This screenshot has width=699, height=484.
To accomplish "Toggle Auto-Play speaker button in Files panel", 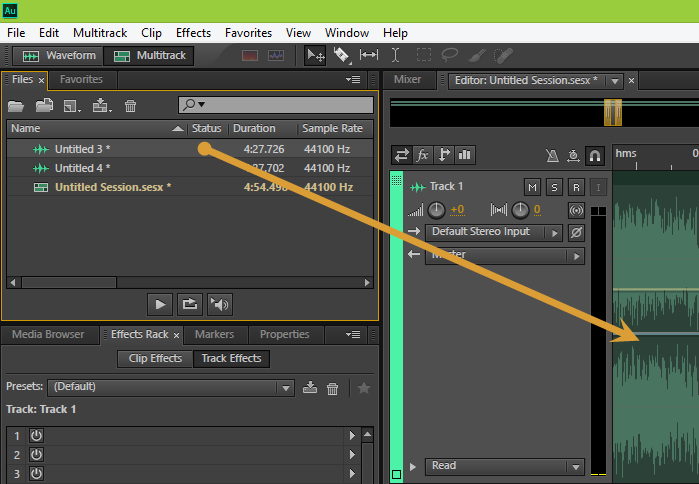I will [x=220, y=304].
